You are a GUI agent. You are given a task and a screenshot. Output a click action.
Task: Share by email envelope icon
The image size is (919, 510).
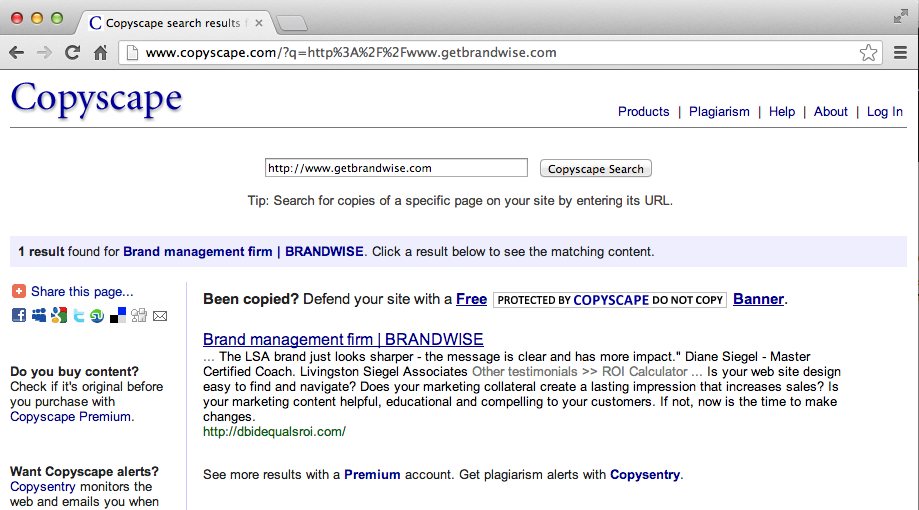click(x=160, y=316)
